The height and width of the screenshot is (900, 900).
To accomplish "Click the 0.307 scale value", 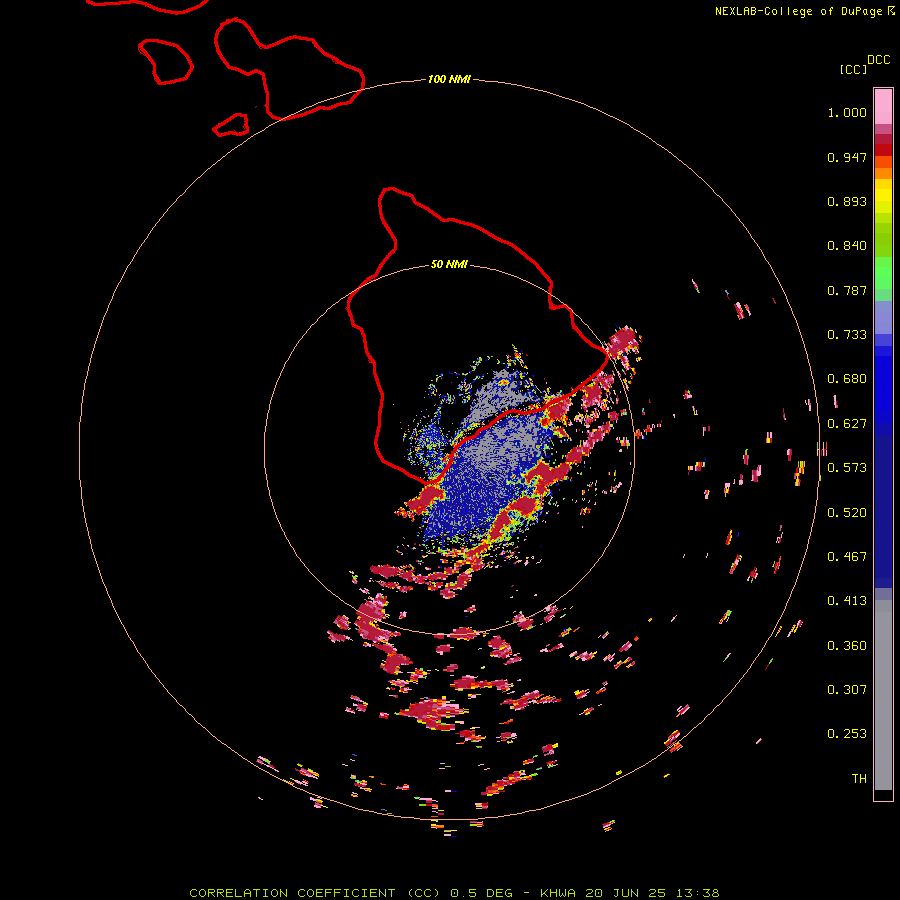I will pos(847,690).
